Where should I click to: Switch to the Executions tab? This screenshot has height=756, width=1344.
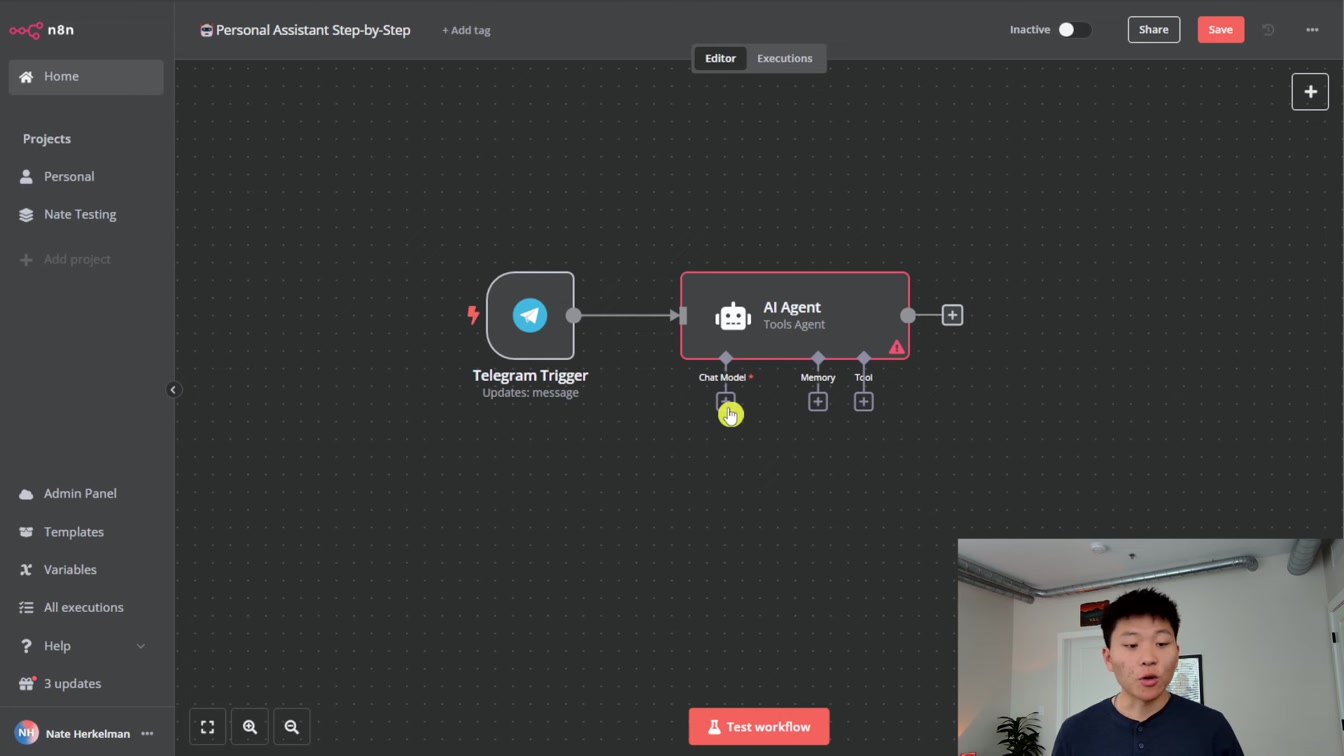coord(785,58)
